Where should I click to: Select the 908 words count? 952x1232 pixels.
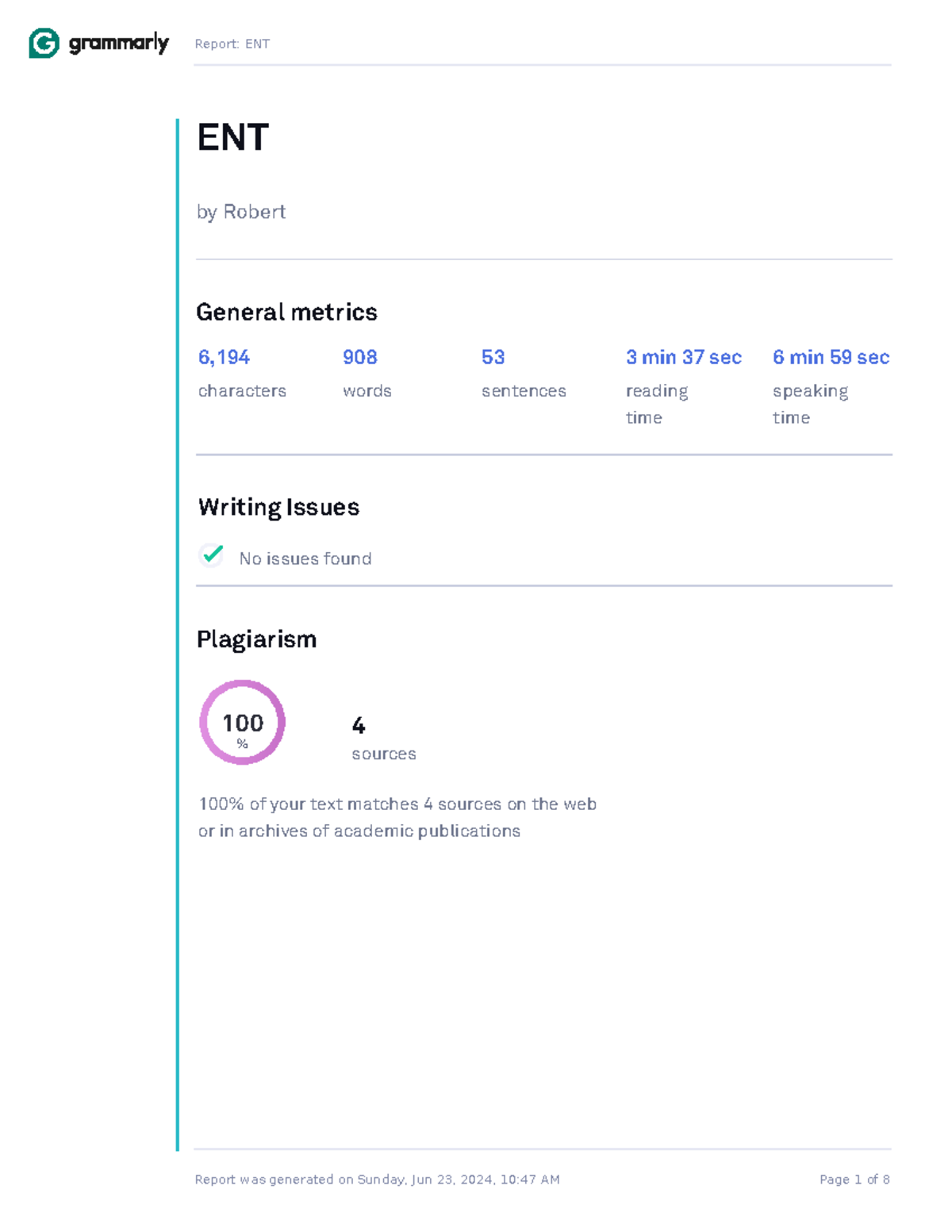coord(359,358)
